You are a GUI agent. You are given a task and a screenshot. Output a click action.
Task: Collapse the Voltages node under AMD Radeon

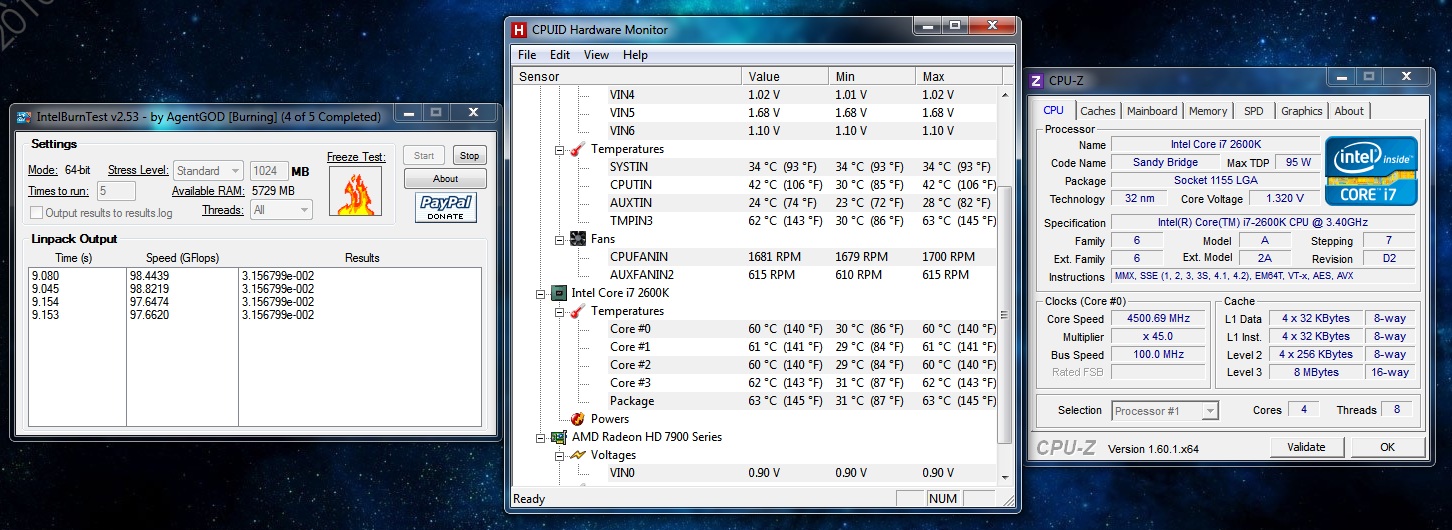[x=559, y=455]
